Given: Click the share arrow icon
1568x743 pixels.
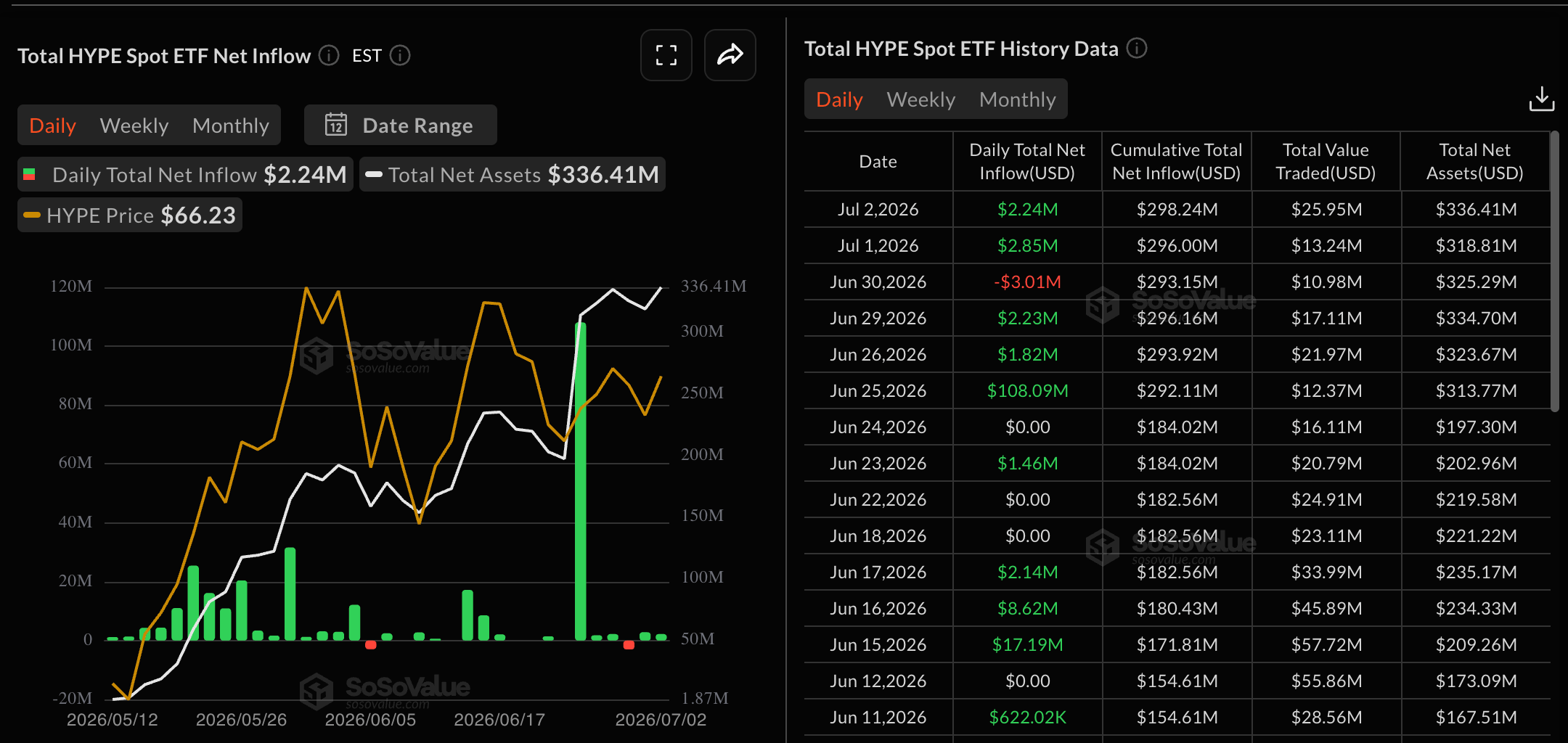Looking at the screenshot, I should pyautogui.click(x=730, y=55).
